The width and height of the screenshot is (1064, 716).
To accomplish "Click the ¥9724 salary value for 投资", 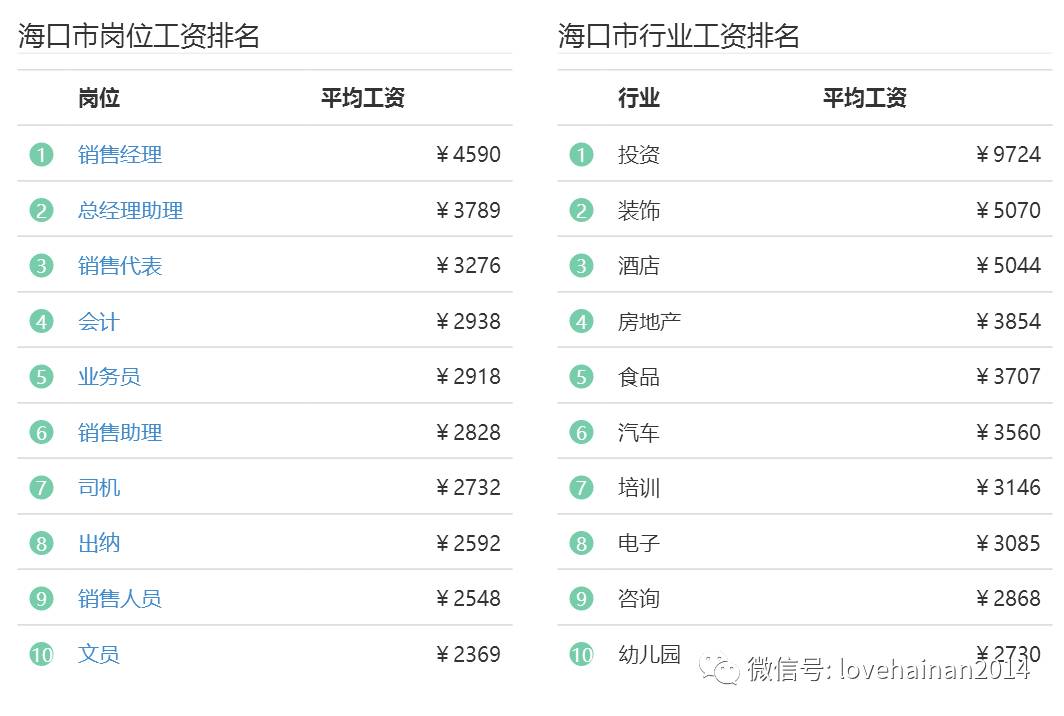I will tap(1008, 155).
